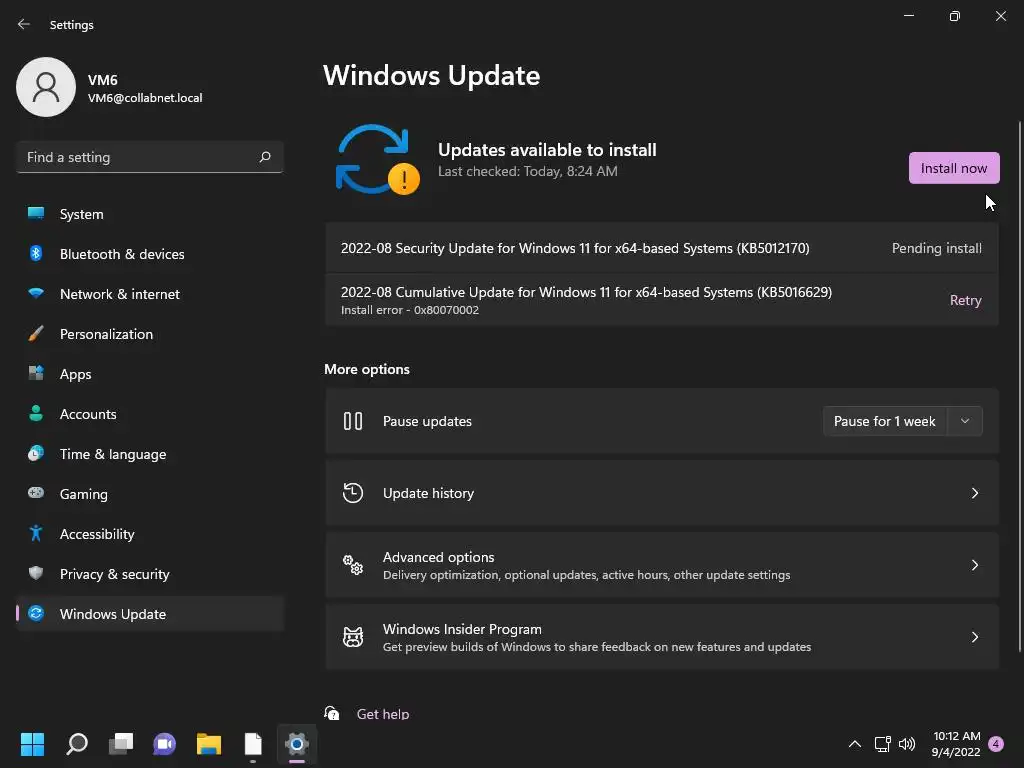
Task: Expand Advanced options chevron
Action: point(974,565)
